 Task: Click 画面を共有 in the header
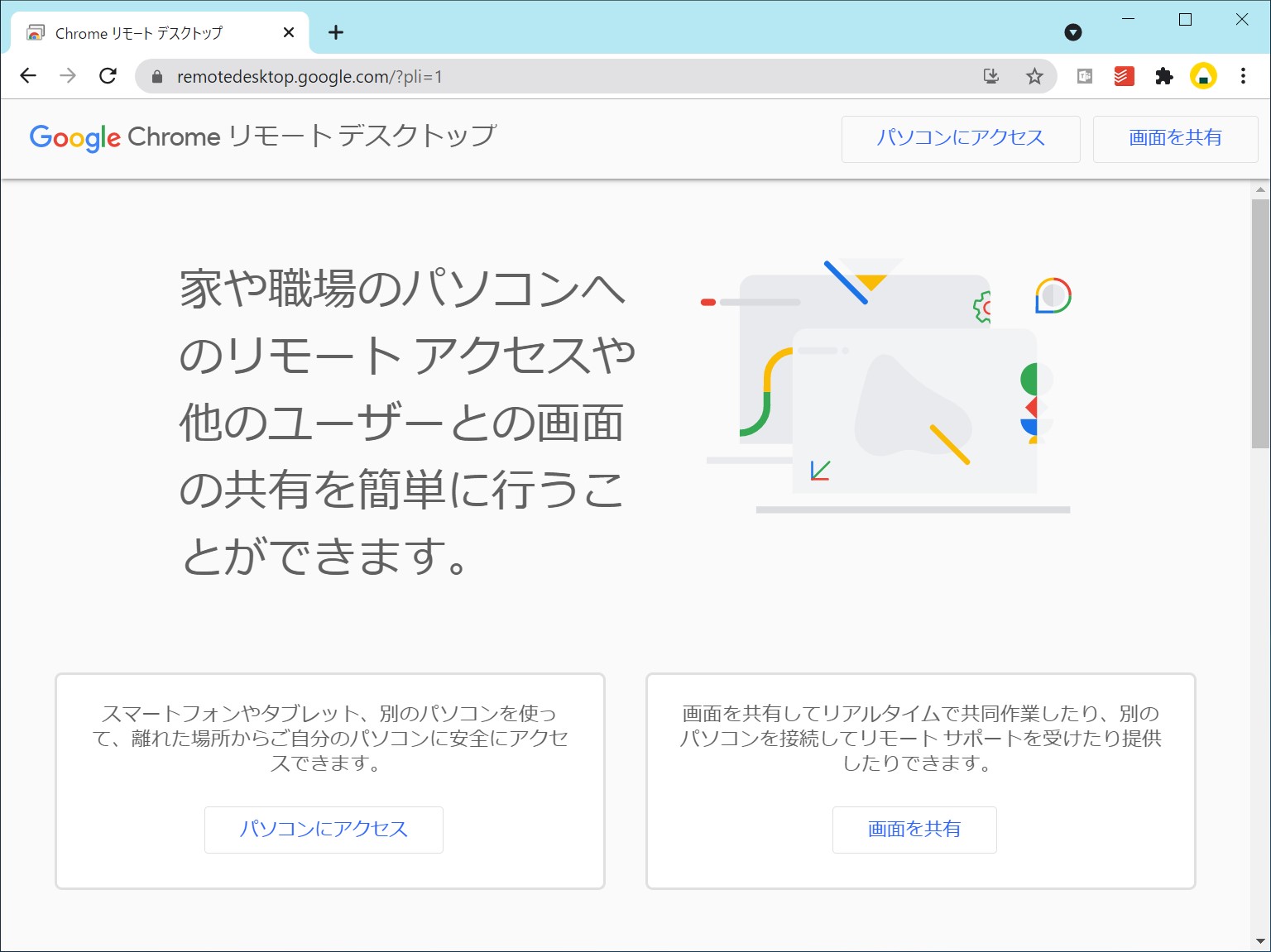click(1174, 138)
